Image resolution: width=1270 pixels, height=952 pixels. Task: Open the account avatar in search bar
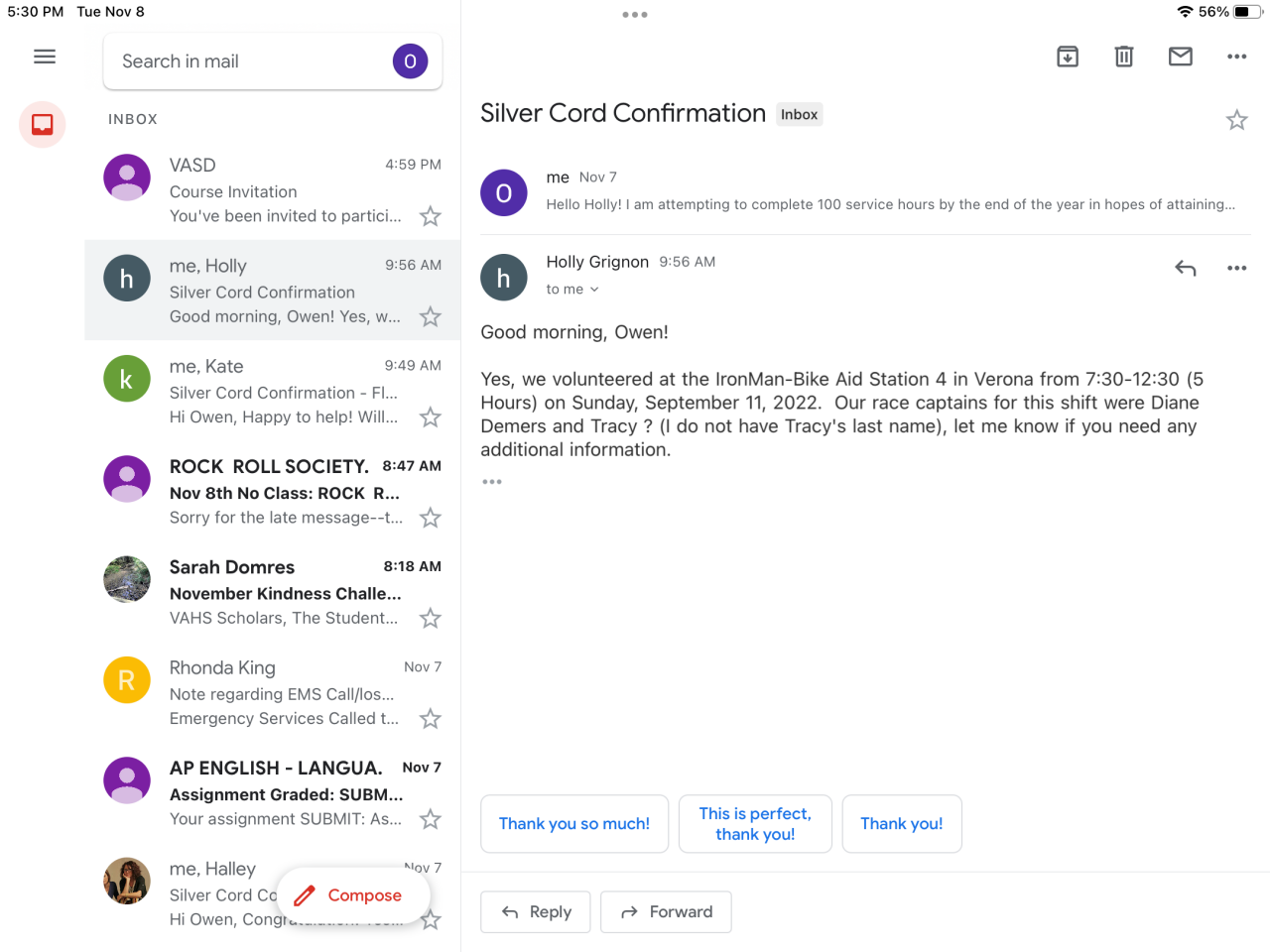(410, 61)
